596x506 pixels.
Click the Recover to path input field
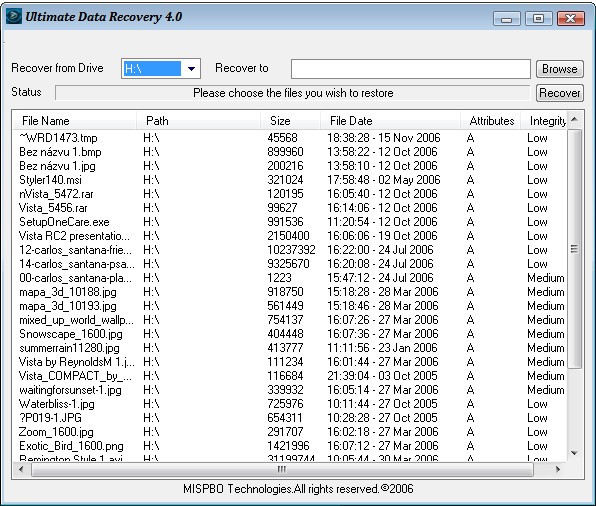[411, 69]
